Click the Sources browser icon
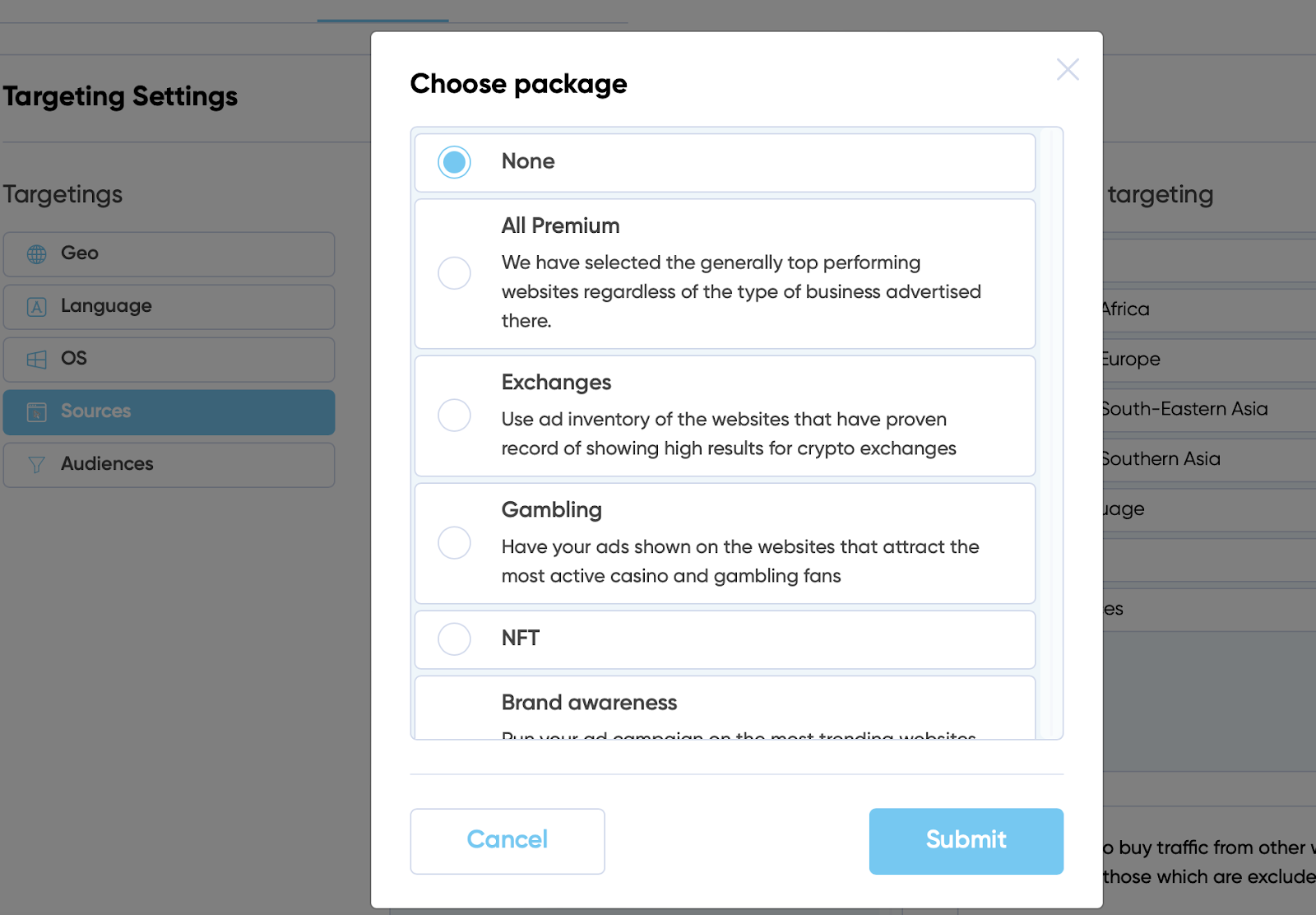Image resolution: width=1316 pixels, height=915 pixels. tap(37, 412)
